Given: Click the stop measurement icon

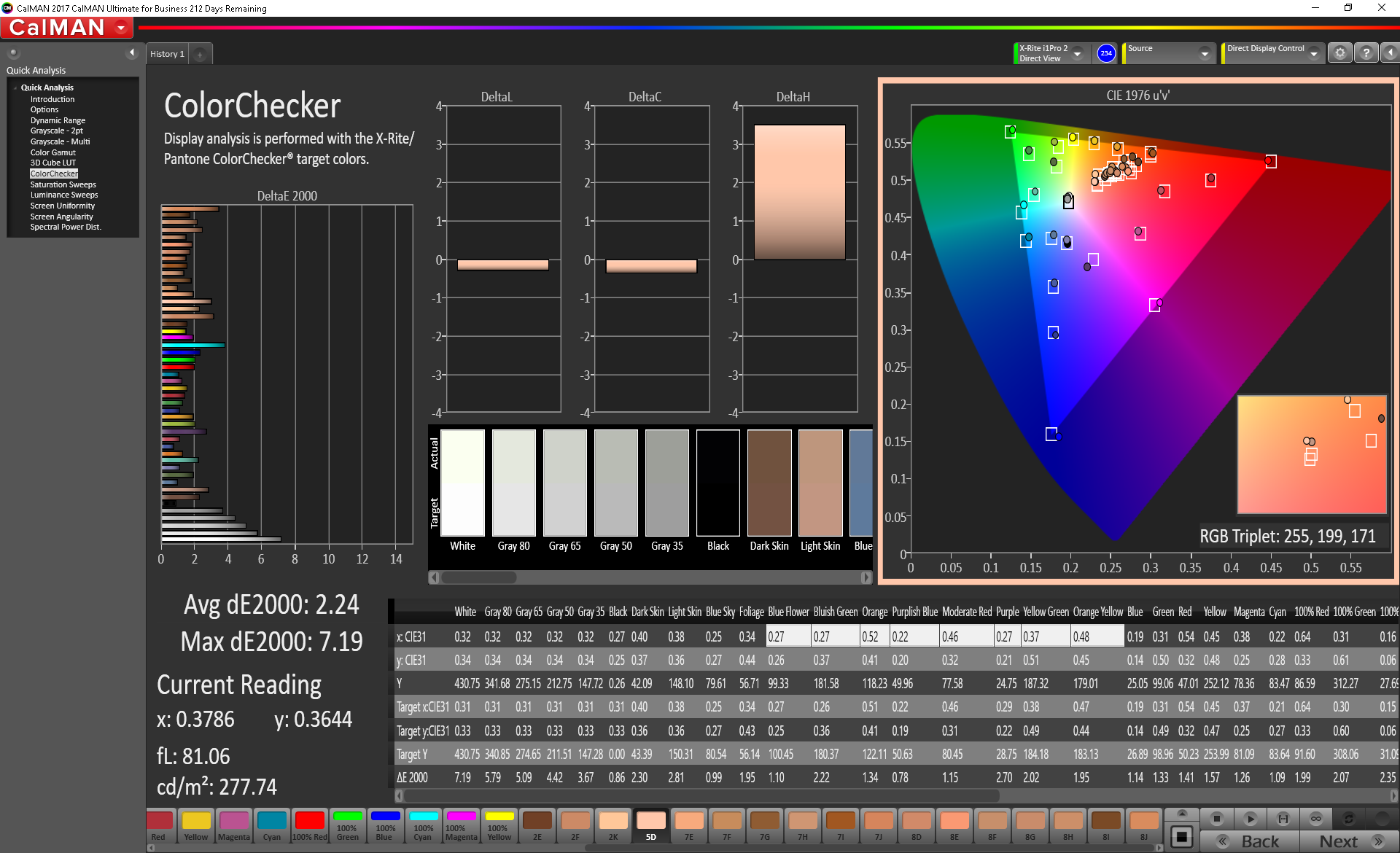Looking at the screenshot, I should pyautogui.click(x=1216, y=818).
